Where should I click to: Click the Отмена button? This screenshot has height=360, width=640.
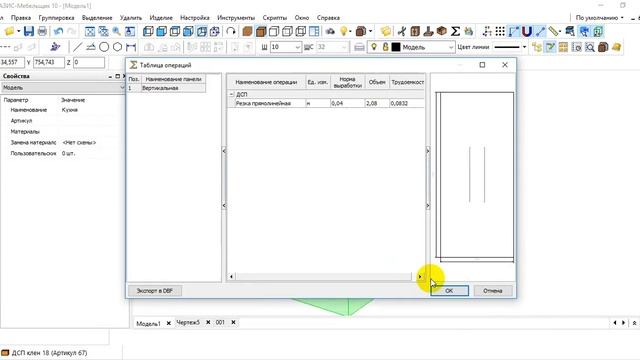click(493, 291)
